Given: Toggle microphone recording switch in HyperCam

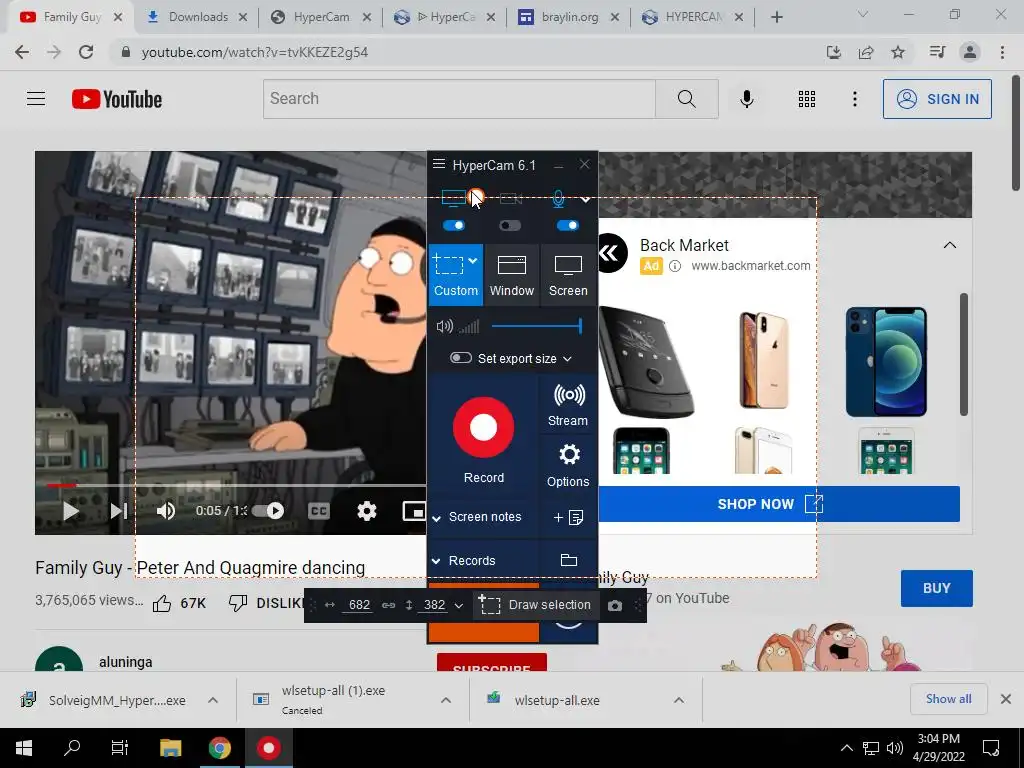Looking at the screenshot, I should click(x=568, y=225).
